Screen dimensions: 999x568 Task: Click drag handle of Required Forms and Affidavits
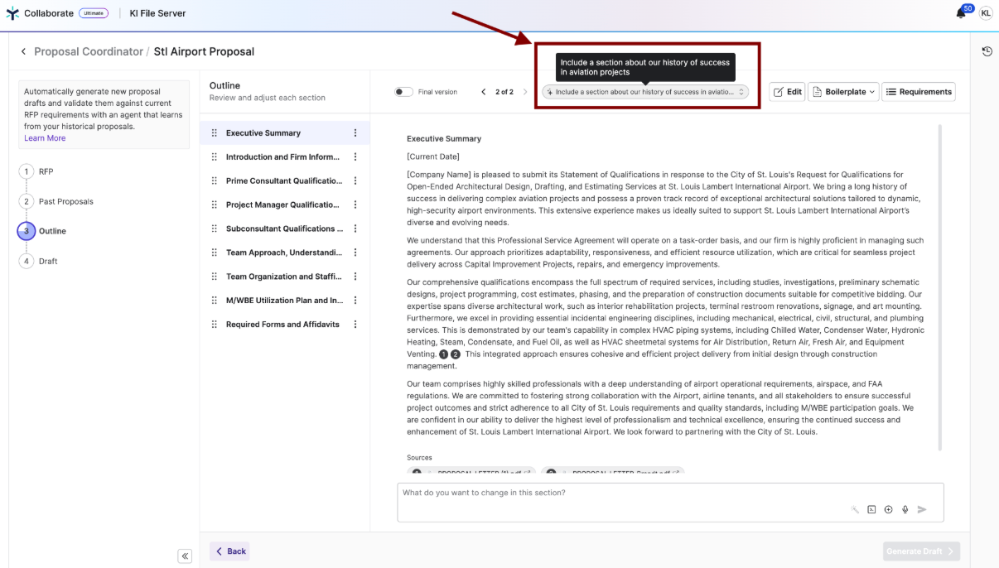tap(214, 324)
